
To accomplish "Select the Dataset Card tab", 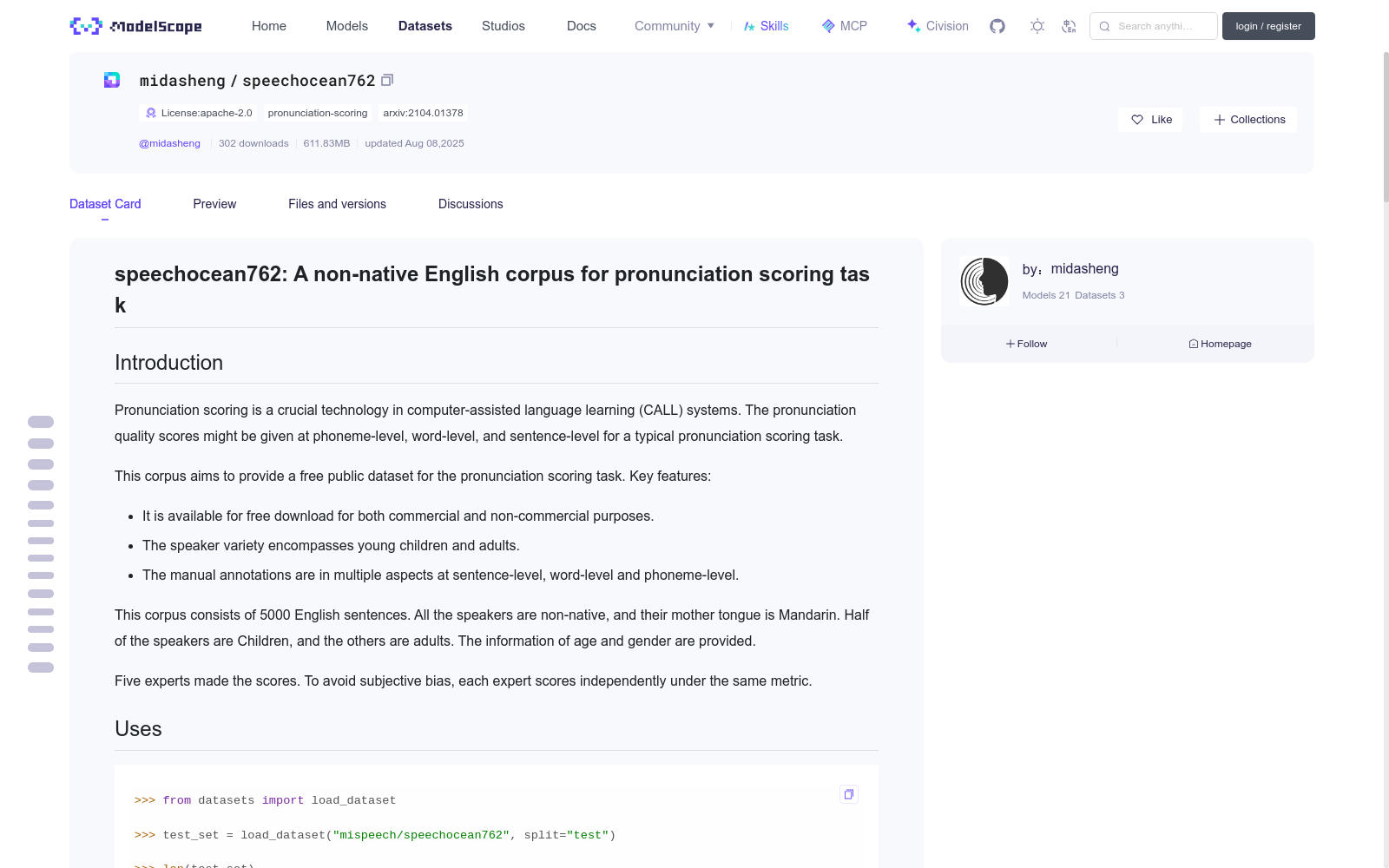I will click(x=105, y=204).
